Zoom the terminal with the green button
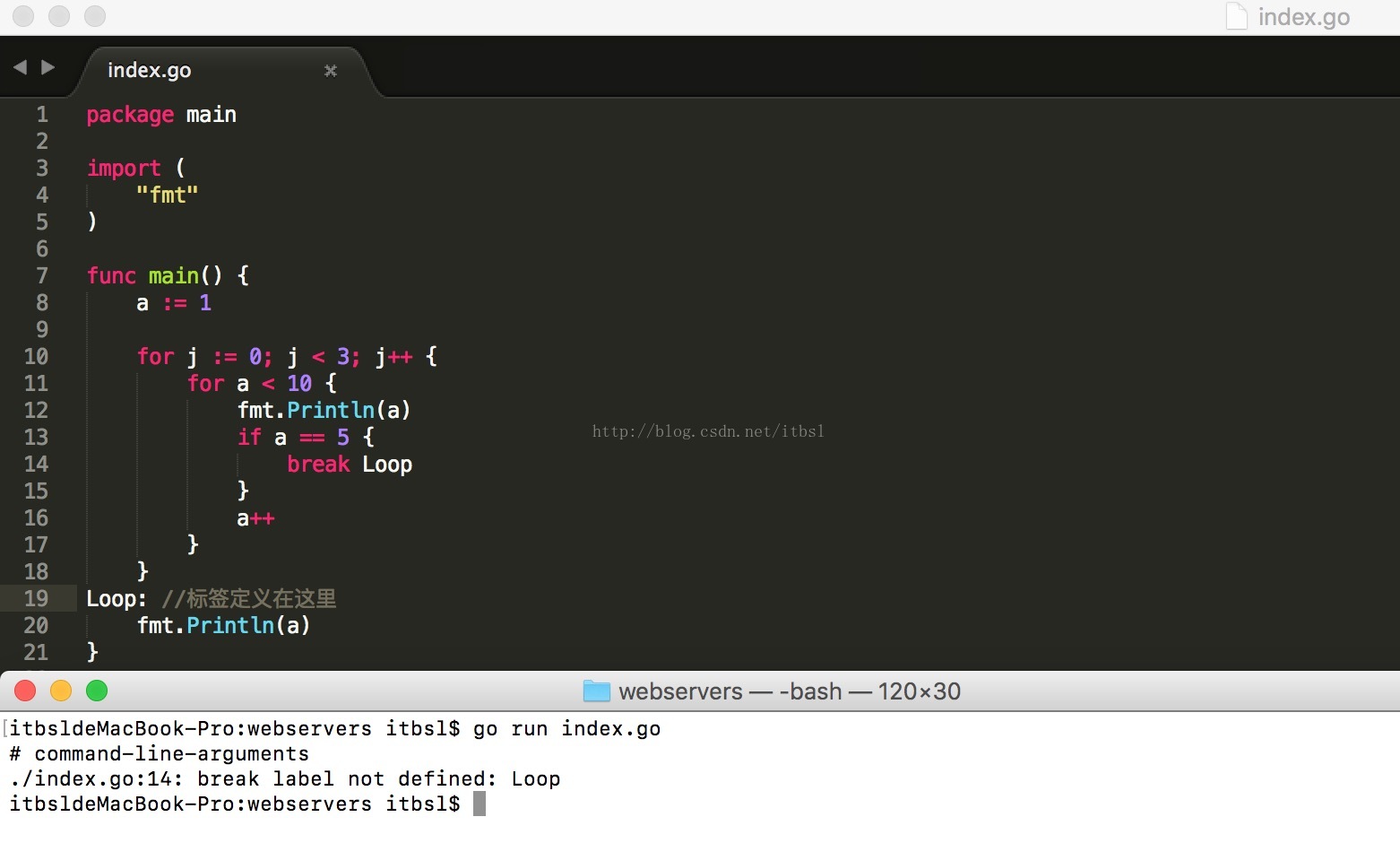Screen dimensions: 1400x843 coord(97,691)
